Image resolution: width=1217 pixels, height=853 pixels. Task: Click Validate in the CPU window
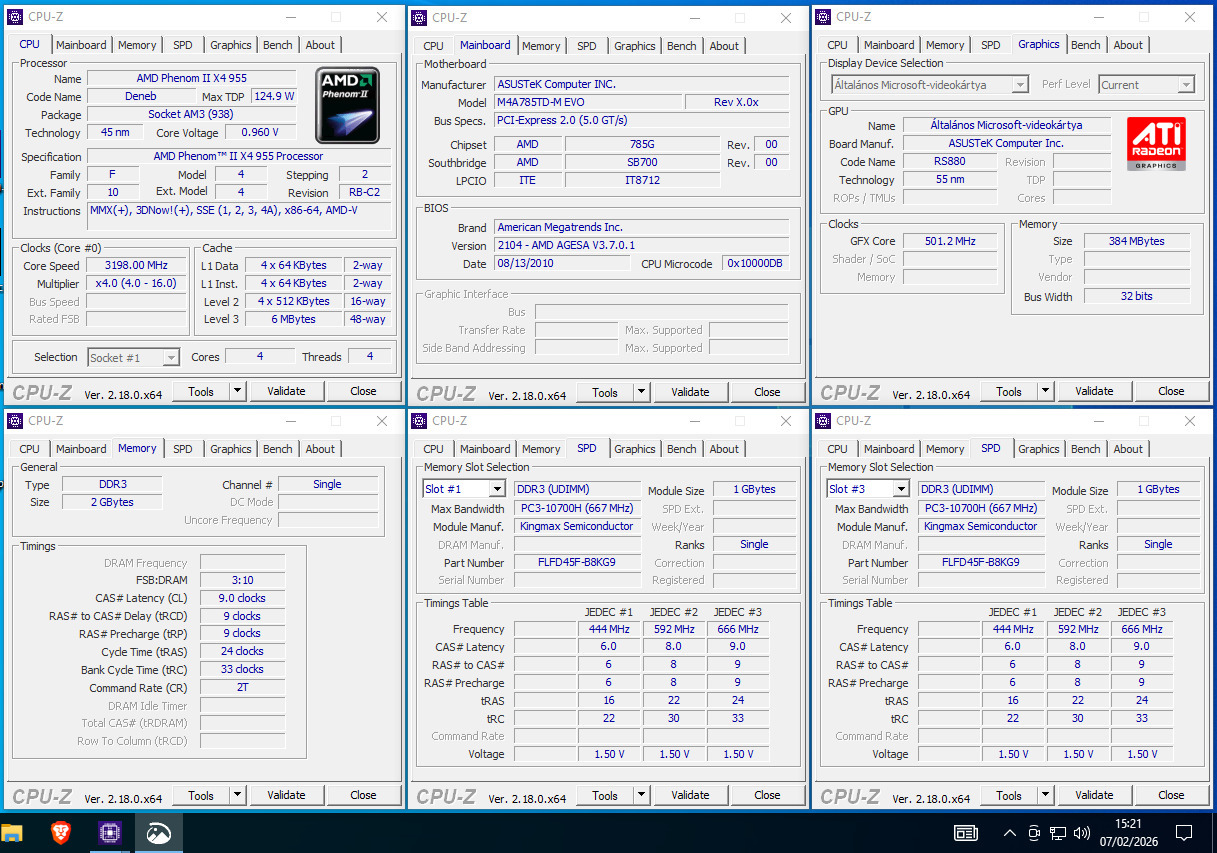click(286, 391)
